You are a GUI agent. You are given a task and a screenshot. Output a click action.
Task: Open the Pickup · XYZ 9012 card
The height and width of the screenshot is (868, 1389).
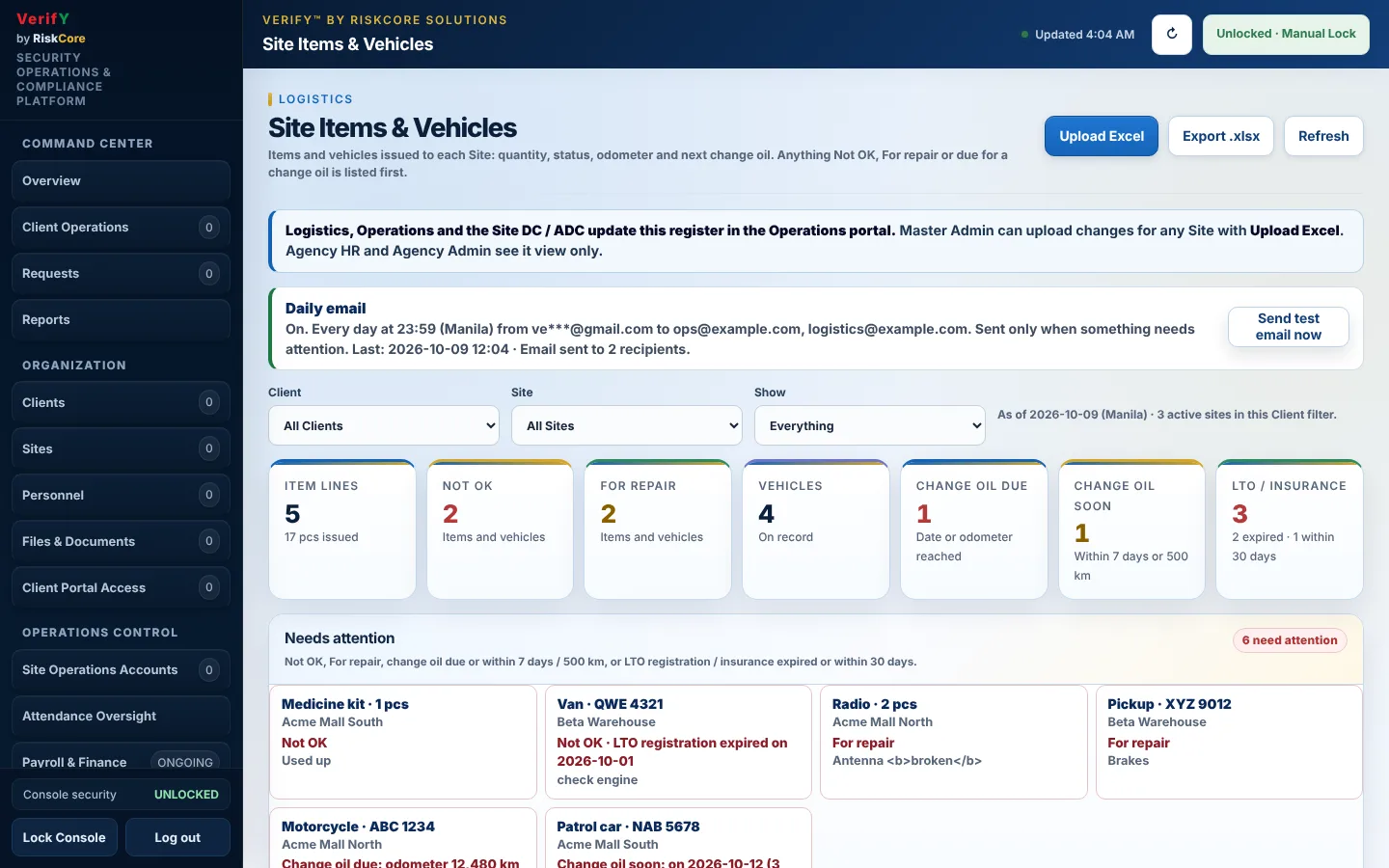1229,742
